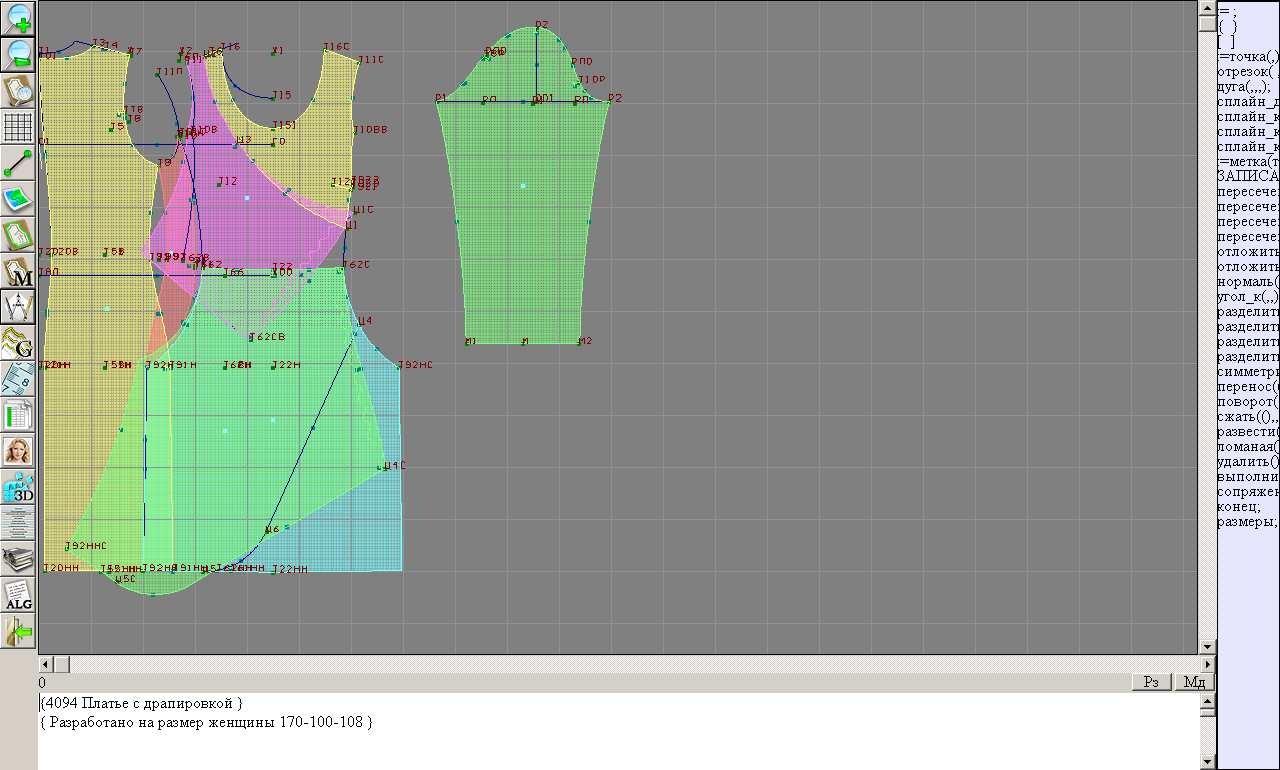Open the stacked books library icon
1280x770 pixels.
tap(19, 559)
